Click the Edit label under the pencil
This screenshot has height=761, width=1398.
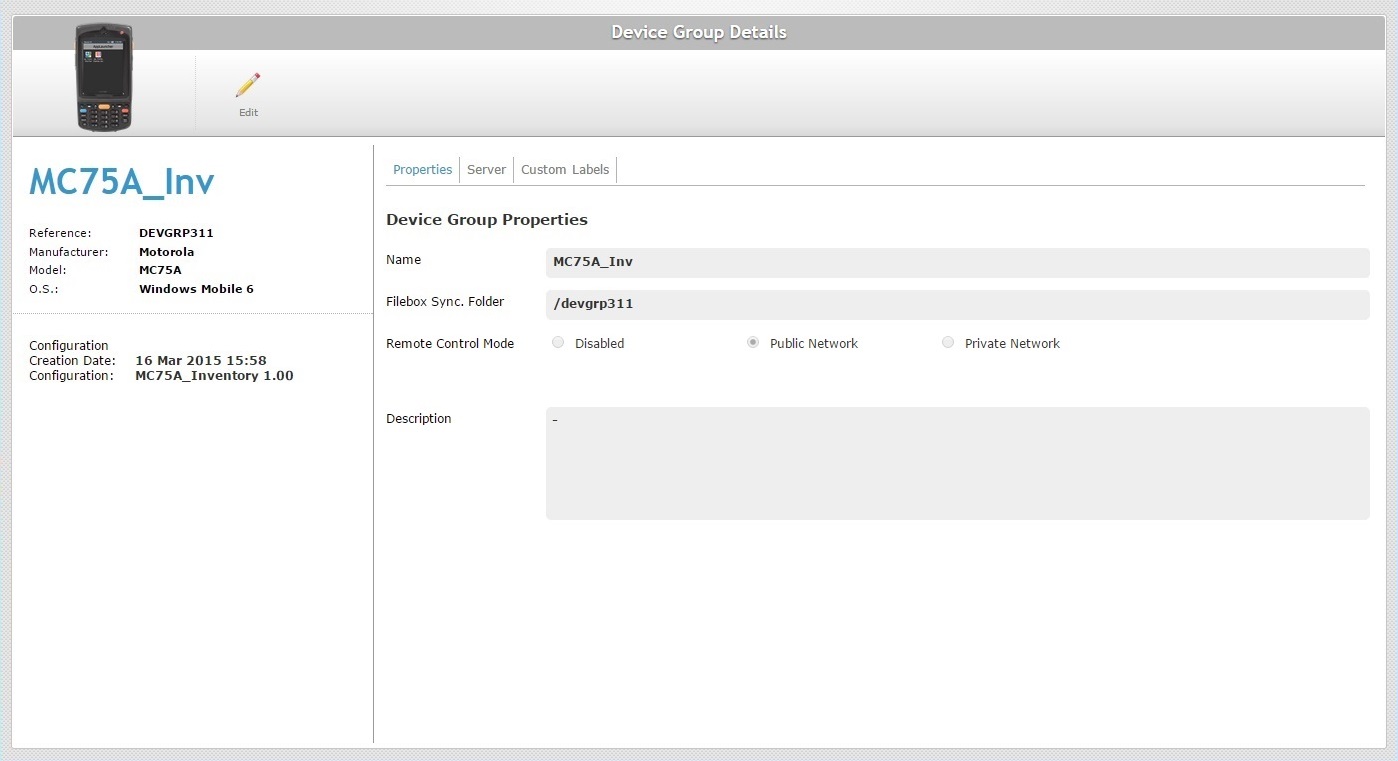248,113
